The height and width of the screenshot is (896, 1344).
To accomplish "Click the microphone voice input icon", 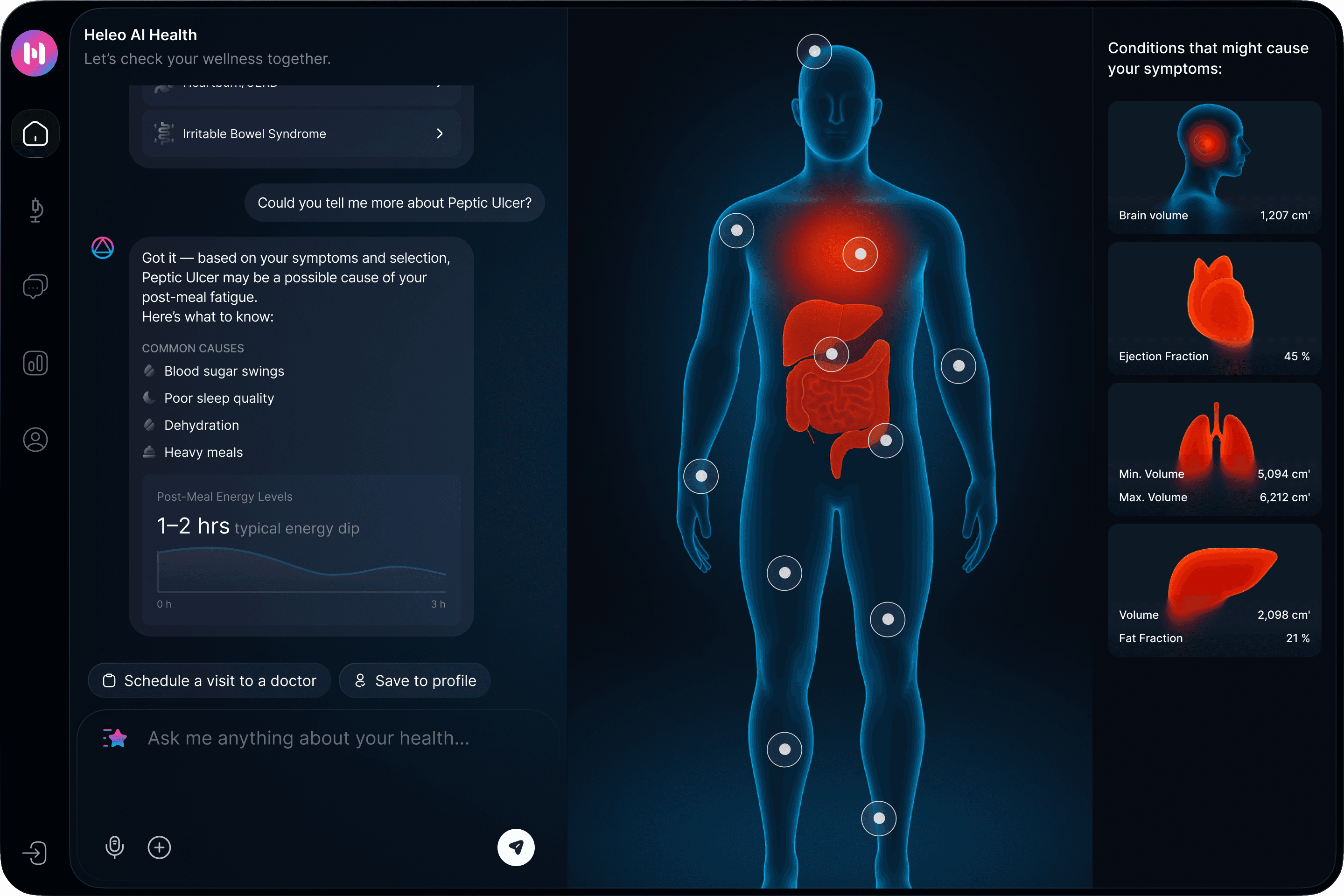I will point(114,847).
